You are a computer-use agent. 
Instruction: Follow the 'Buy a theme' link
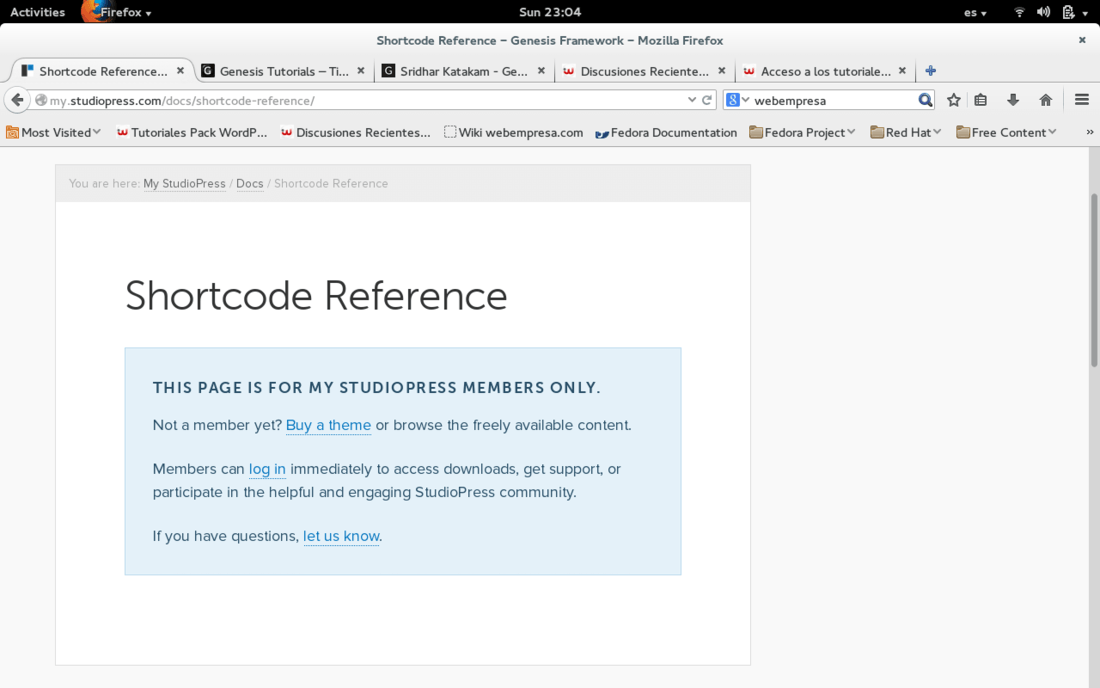[328, 425]
